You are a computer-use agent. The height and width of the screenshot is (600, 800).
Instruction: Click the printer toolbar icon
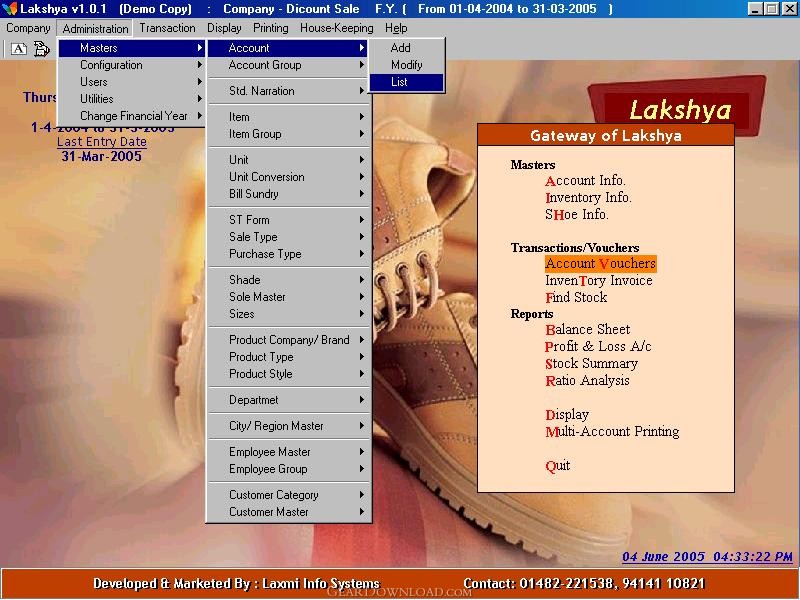(x=41, y=49)
